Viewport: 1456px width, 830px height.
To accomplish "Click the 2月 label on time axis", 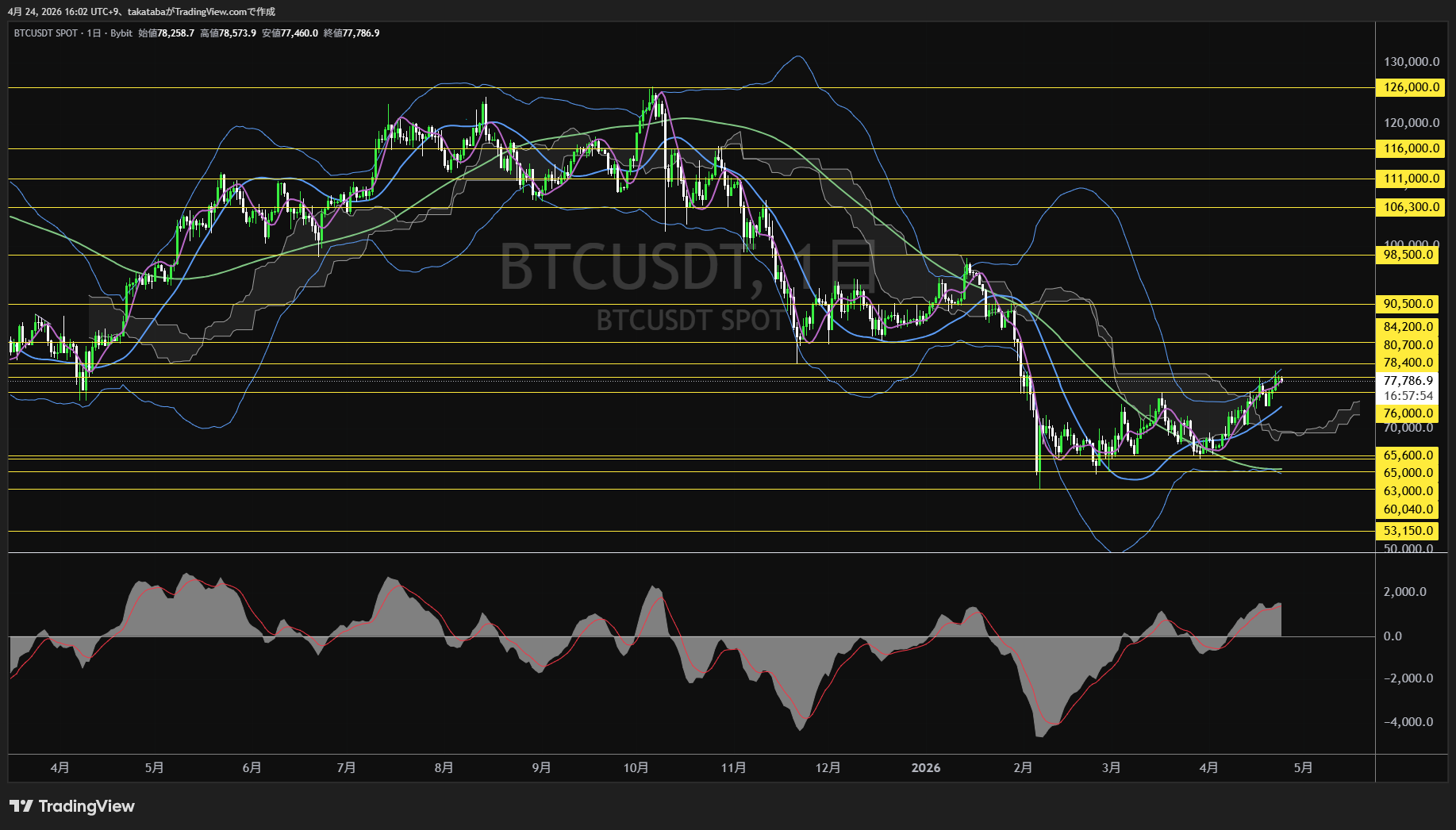I will point(1023,768).
